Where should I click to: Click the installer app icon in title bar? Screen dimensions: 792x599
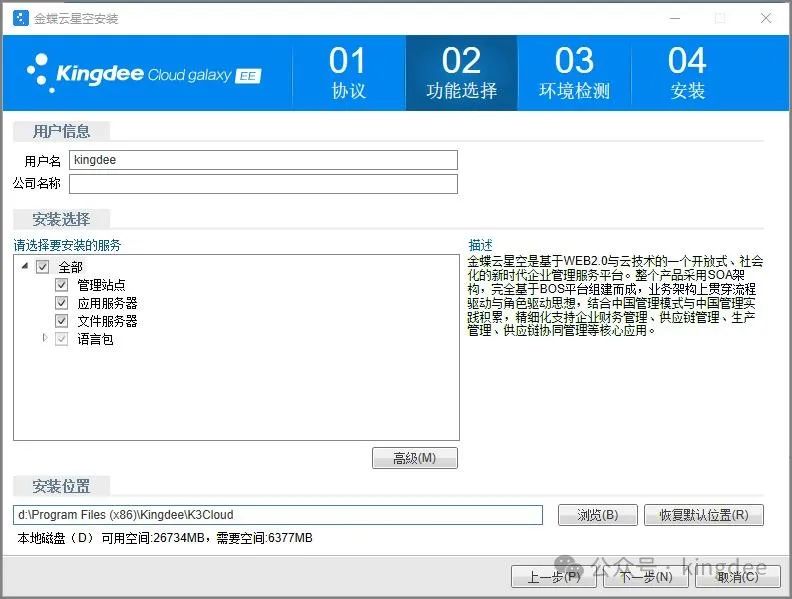20,18
